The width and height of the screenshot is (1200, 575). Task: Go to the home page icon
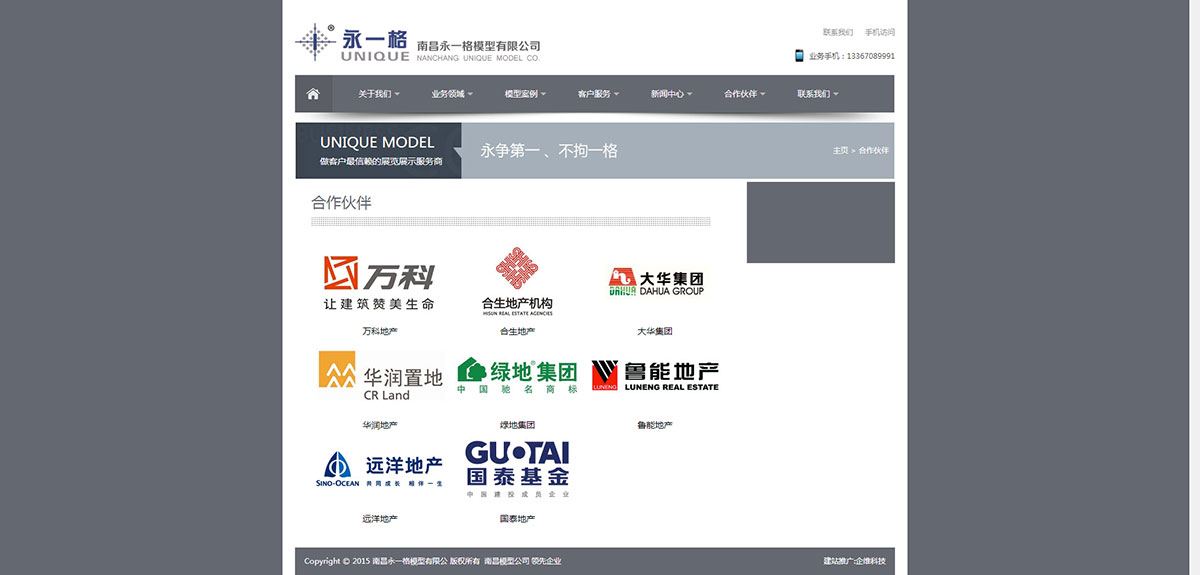click(313, 94)
